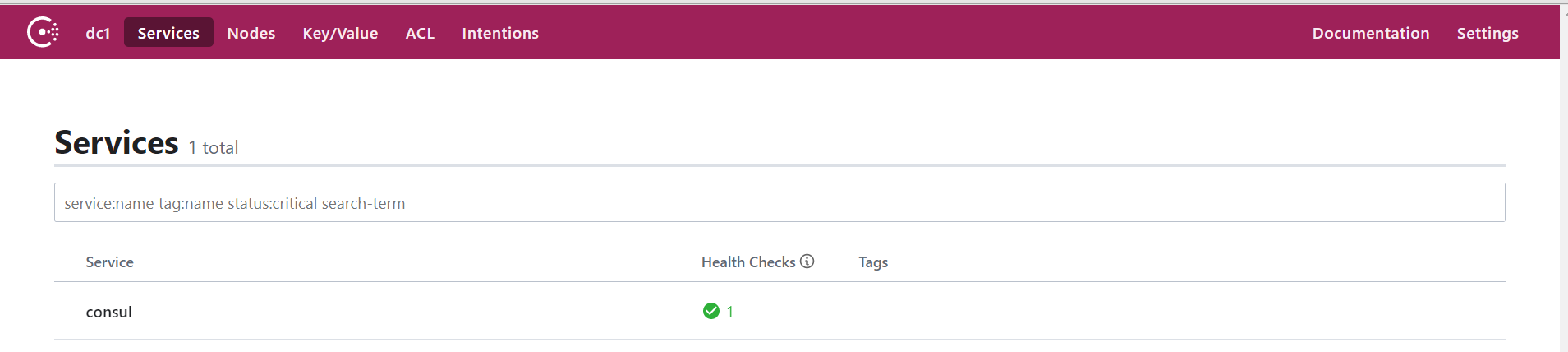This screenshot has width=1568, height=352.
Task: Click the Services page heading
Action: pos(117,142)
